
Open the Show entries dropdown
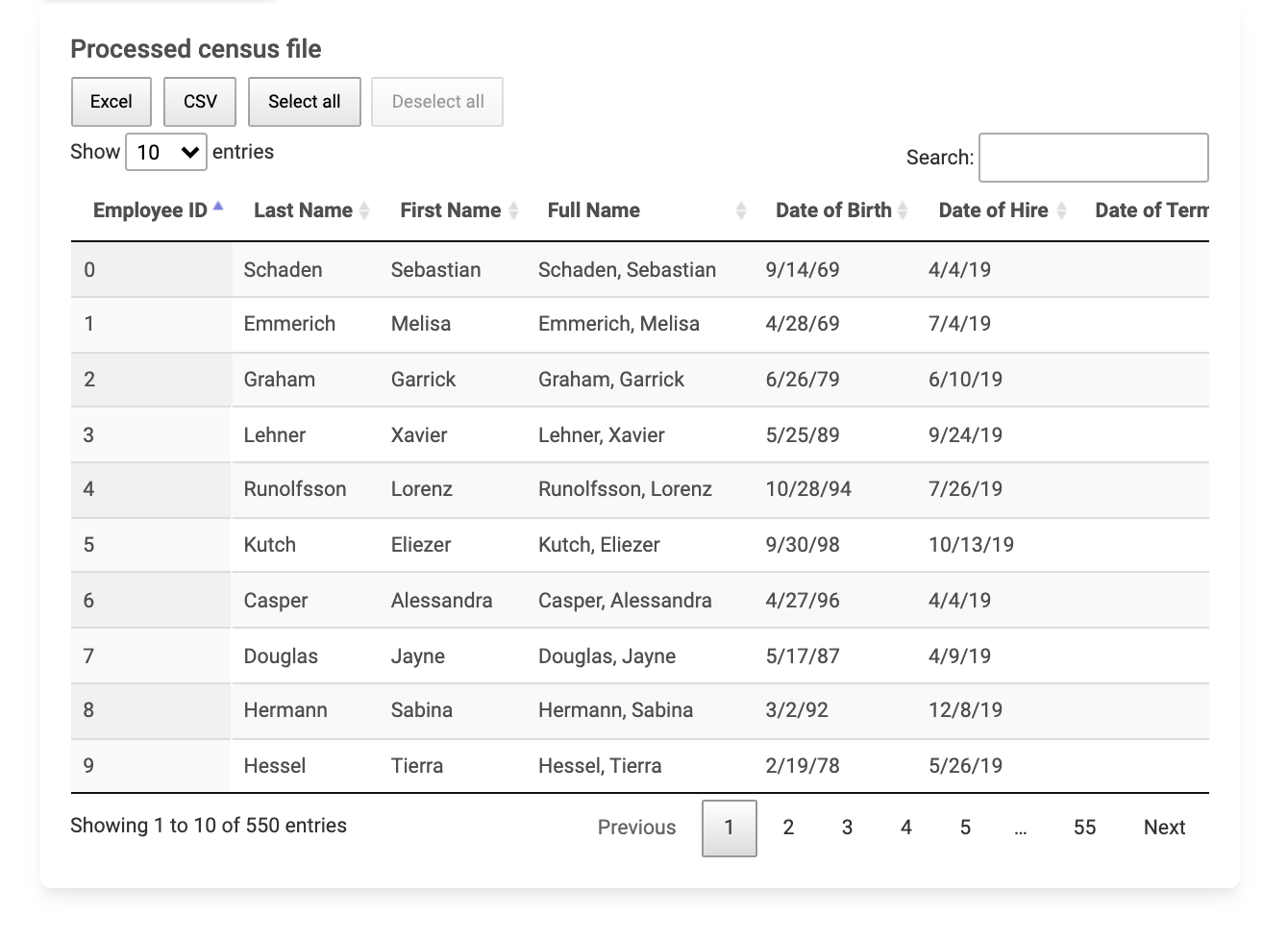click(x=166, y=152)
